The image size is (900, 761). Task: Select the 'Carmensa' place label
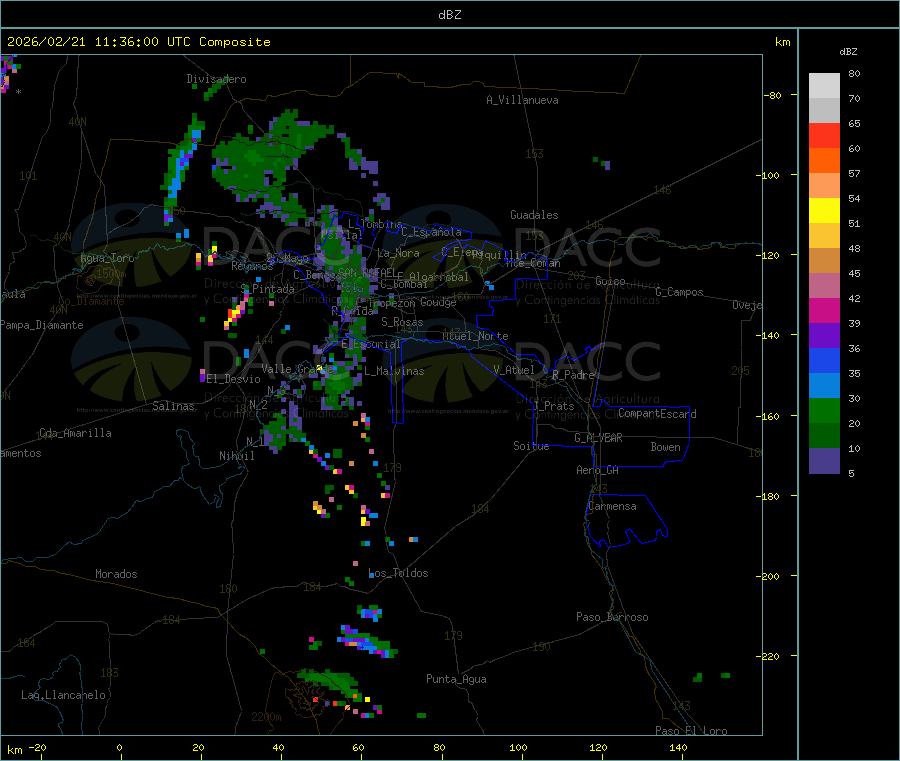pyautogui.click(x=612, y=506)
